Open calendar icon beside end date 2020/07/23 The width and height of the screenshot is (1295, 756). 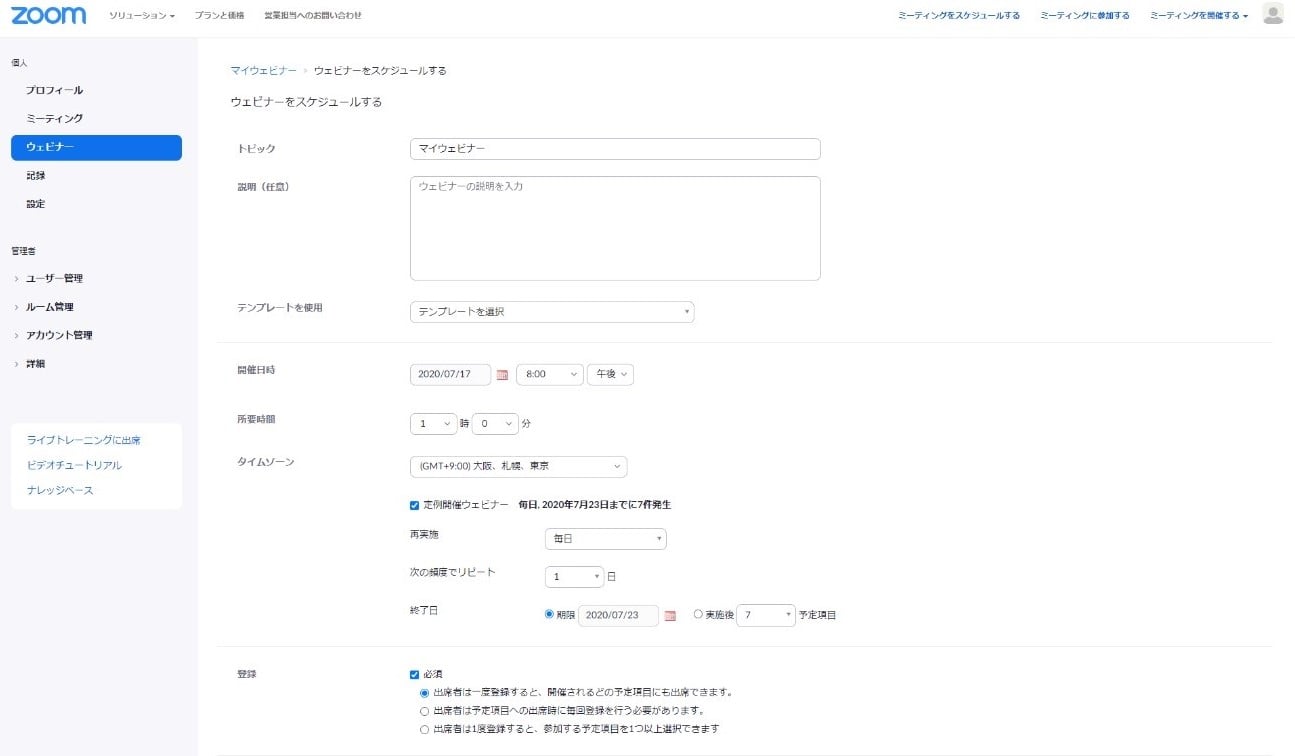pyautogui.click(x=670, y=616)
